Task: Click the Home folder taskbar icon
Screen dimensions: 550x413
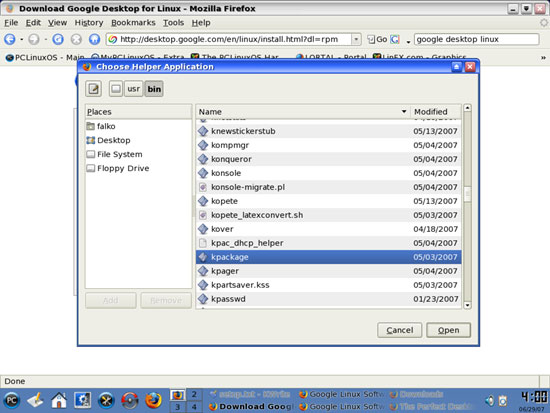Action: pyautogui.click(x=59, y=400)
